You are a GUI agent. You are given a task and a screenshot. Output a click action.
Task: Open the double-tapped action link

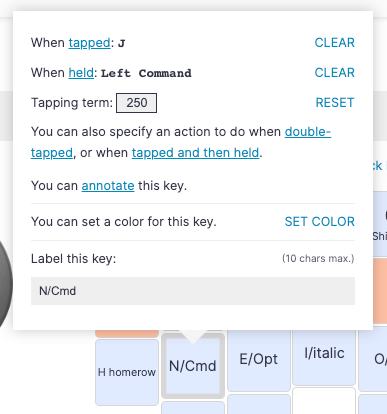pyautogui.click(x=181, y=142)
